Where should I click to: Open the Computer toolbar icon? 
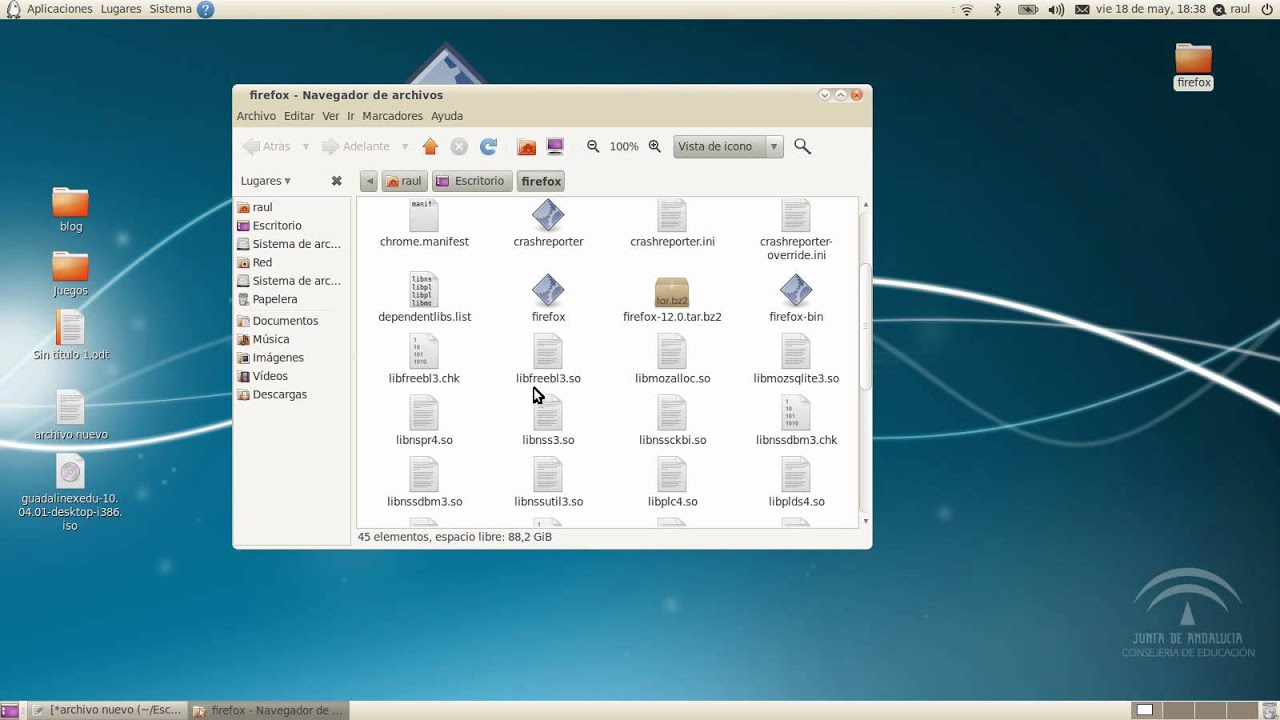[556, 147]
